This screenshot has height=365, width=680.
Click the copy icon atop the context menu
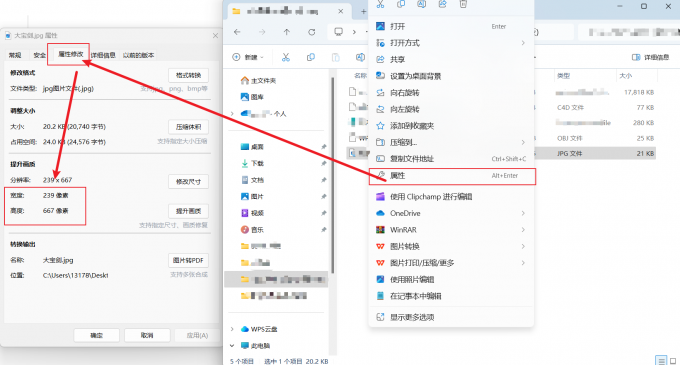point(401,4)
